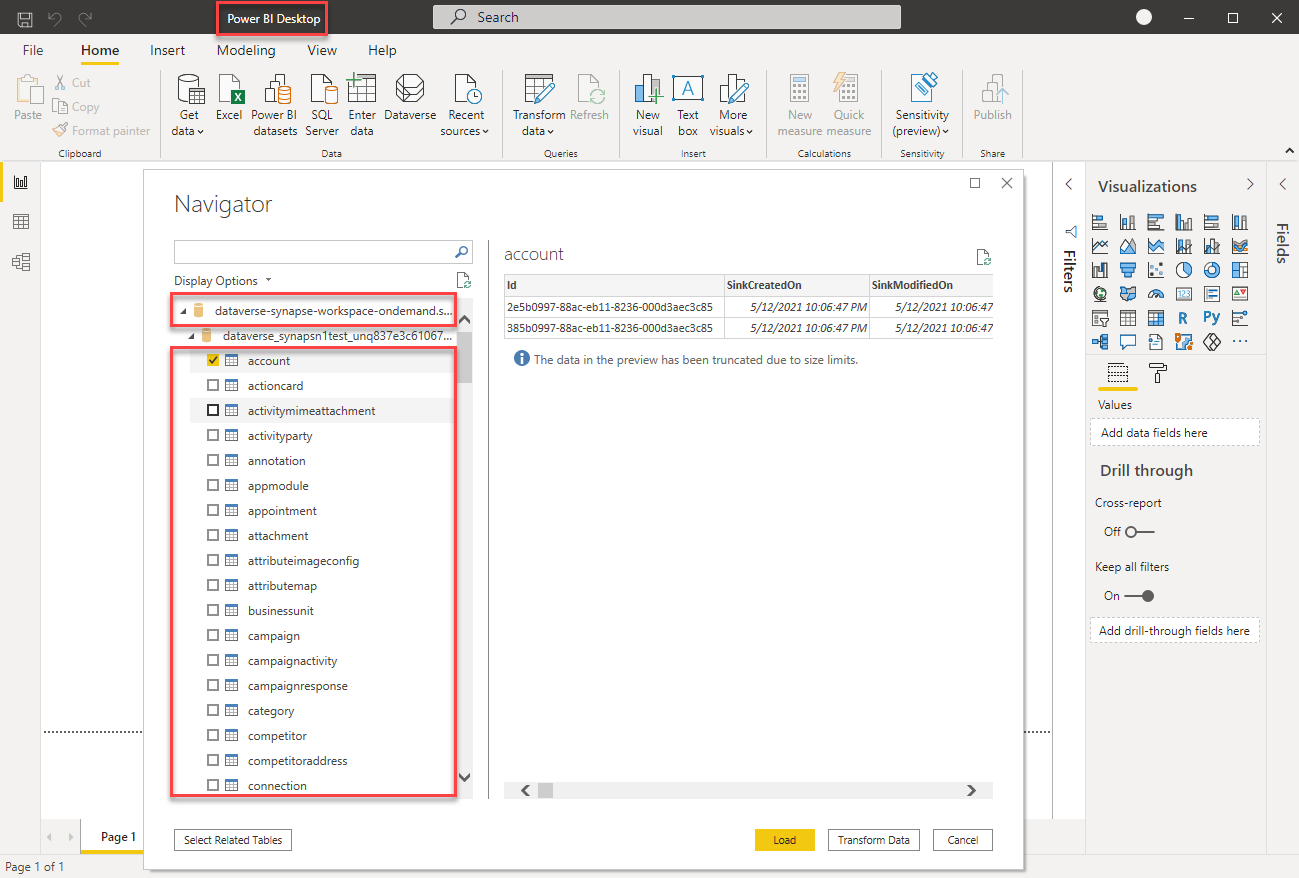
Task: Switch to Report view in the left sidebar
Action: pos(21,182)
